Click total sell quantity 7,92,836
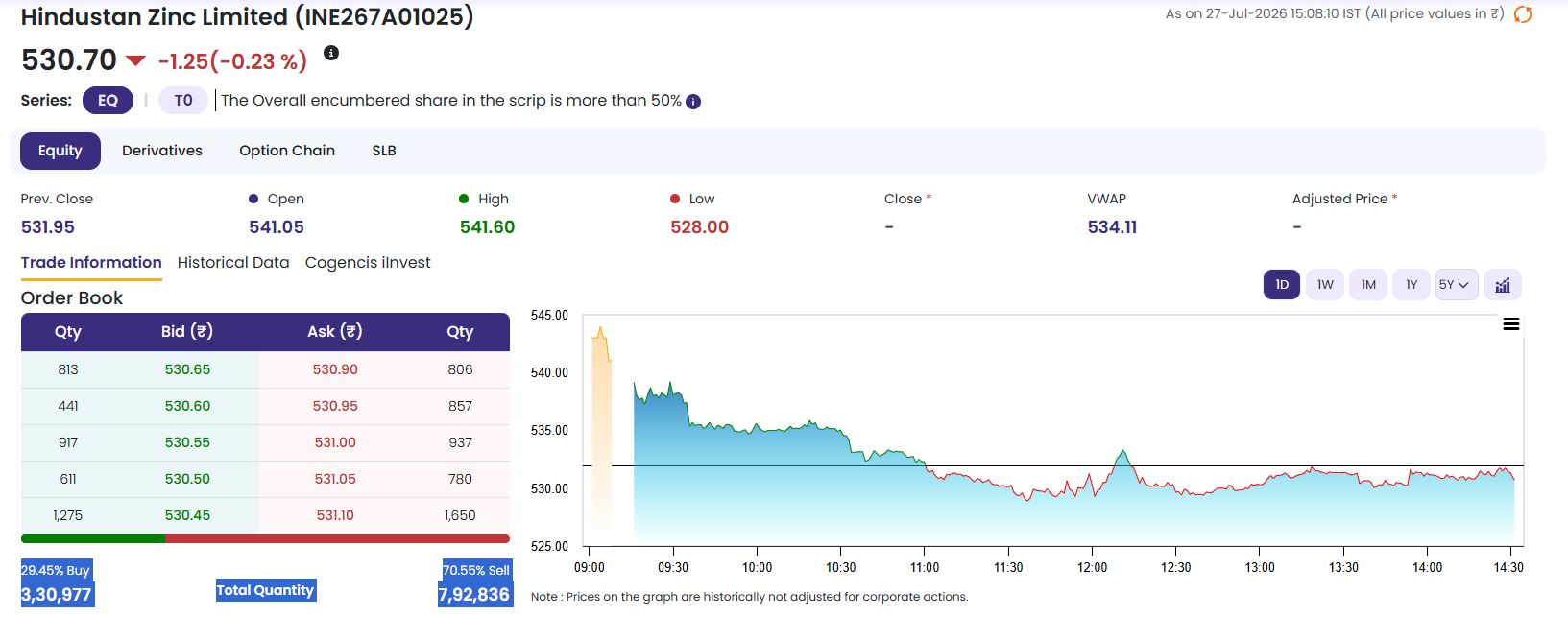The image size is (1568, 617). pos(474,595)
